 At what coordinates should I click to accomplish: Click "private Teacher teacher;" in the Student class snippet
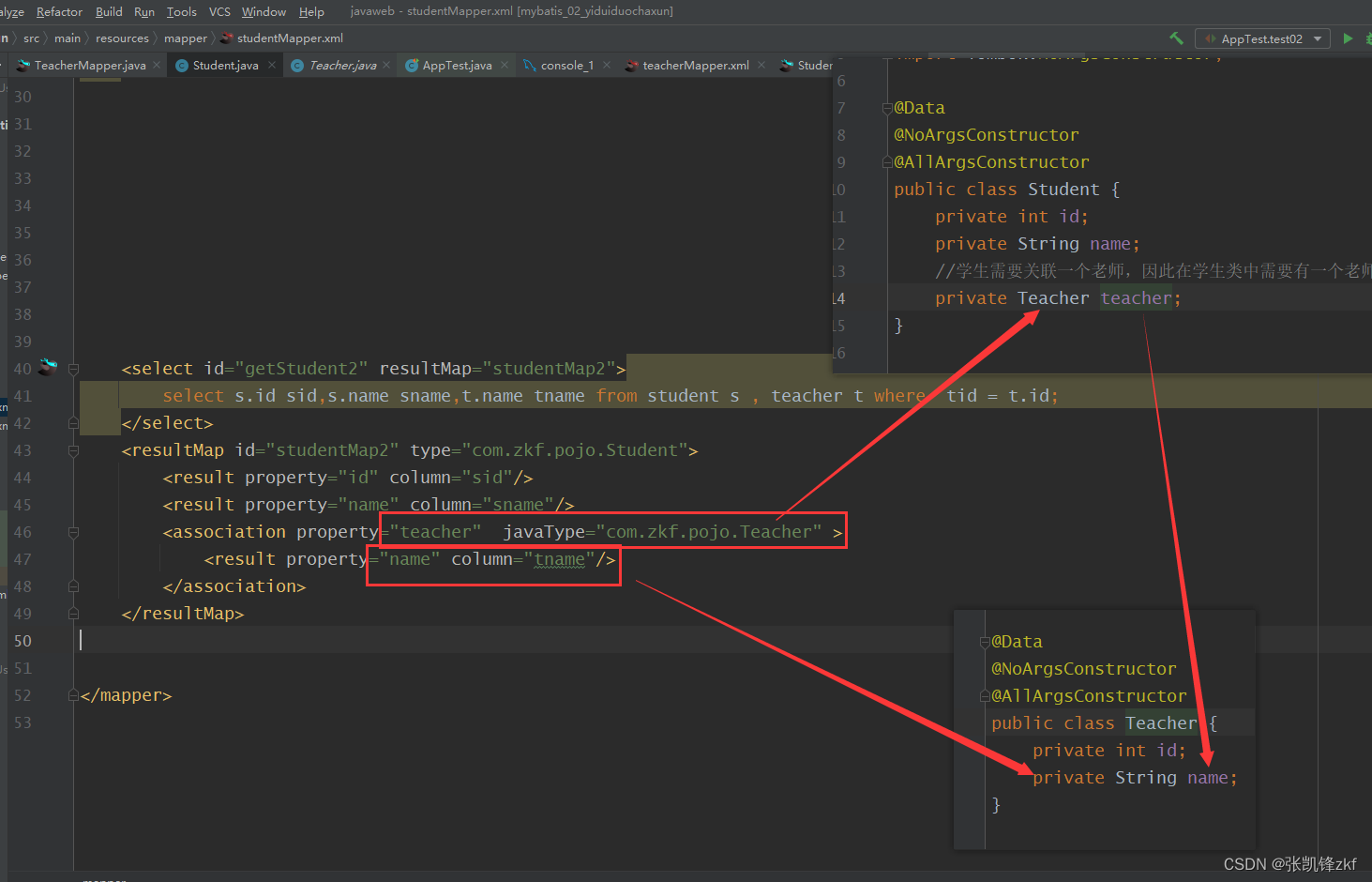(1058, 298)
